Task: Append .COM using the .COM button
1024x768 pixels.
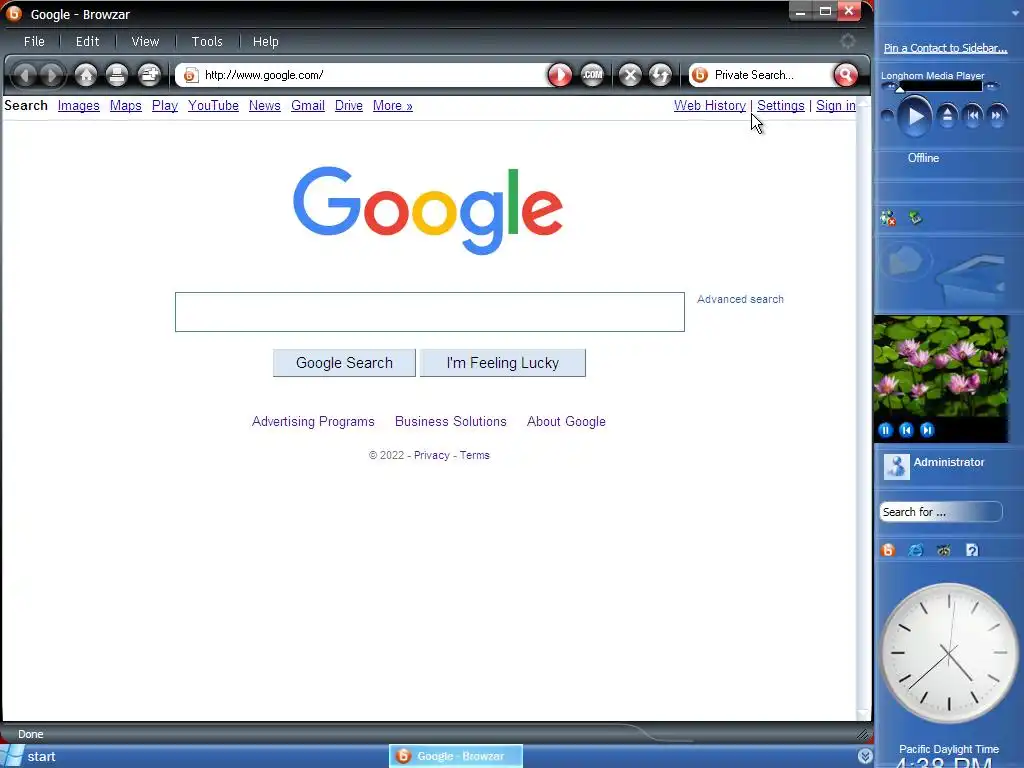Action: tap(592, 75)
